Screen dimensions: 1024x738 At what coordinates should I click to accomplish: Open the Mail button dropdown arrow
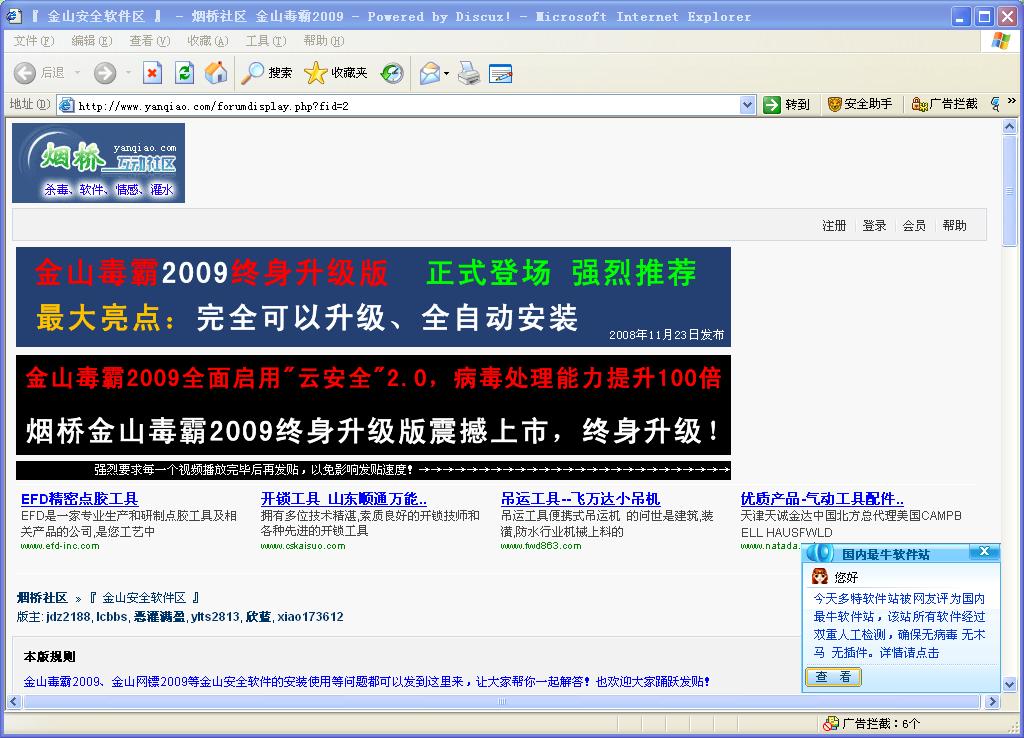[x=447, y=73]
